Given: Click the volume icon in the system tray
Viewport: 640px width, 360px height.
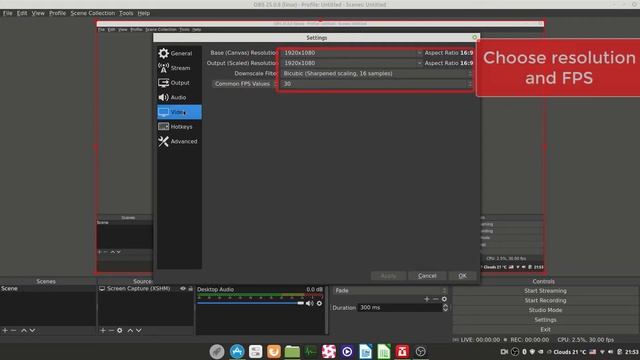Looking at the screenshot, I should [611, 352].
